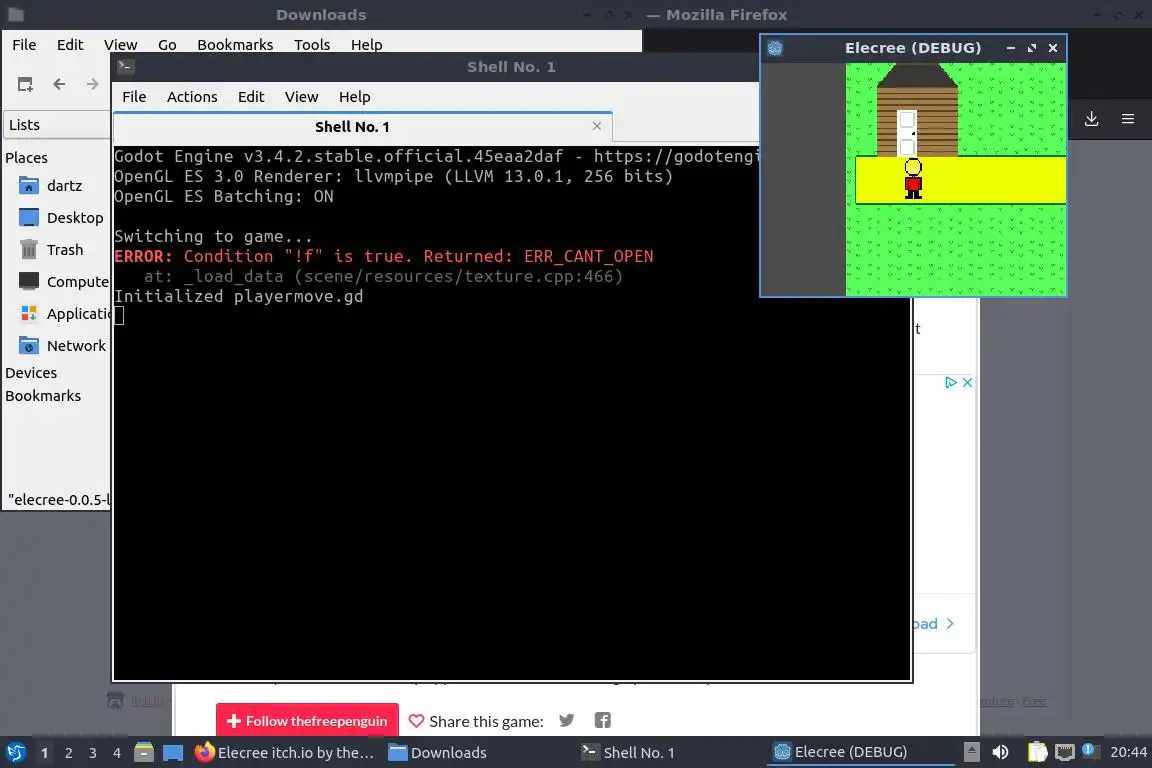Viewport: 1152px width, 768px height.
Task: Open Firefox downloads arrow icon
Action: pyautogui.click(x=1091, y=118)
